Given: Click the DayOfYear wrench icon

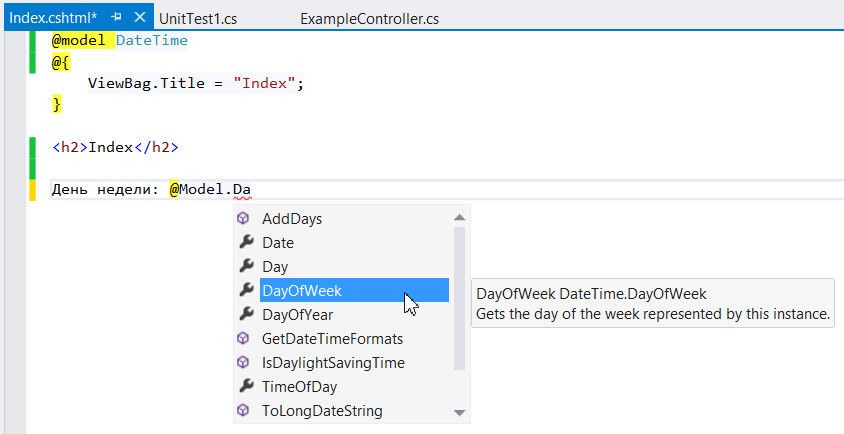Looking at the screenshot, I should [246, 314].
